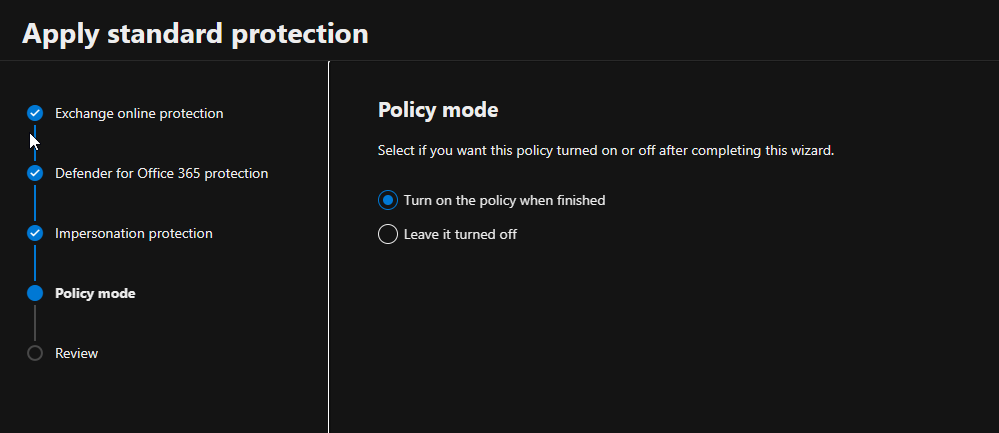This screenshot has height=433, width=999.
Task: Choose the 'Leave it turned off' radio button
Action: pyautogui.click(x=388, y=235)
